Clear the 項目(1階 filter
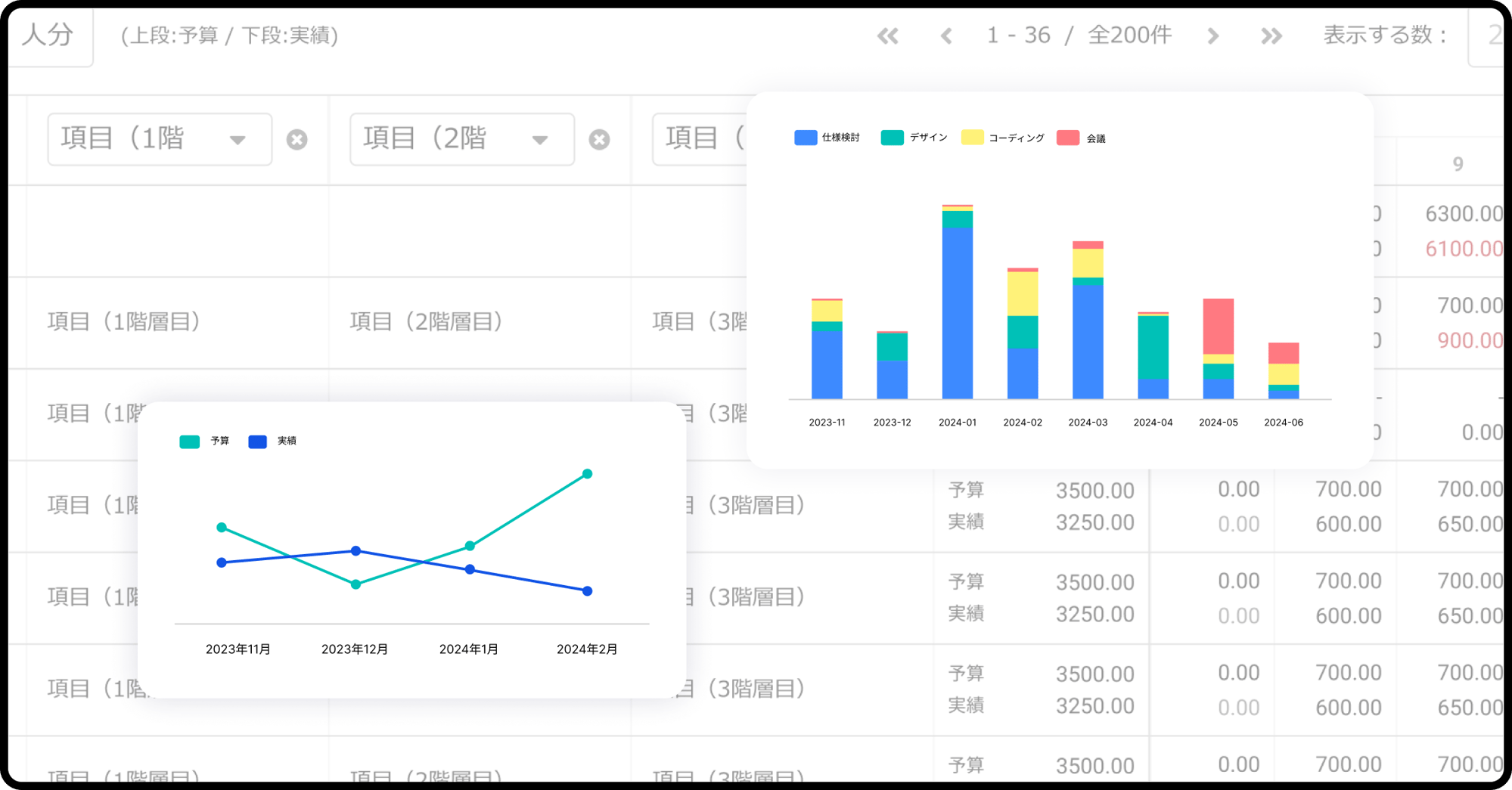Viewport: 1512px width, 790px height. (297, 140)
